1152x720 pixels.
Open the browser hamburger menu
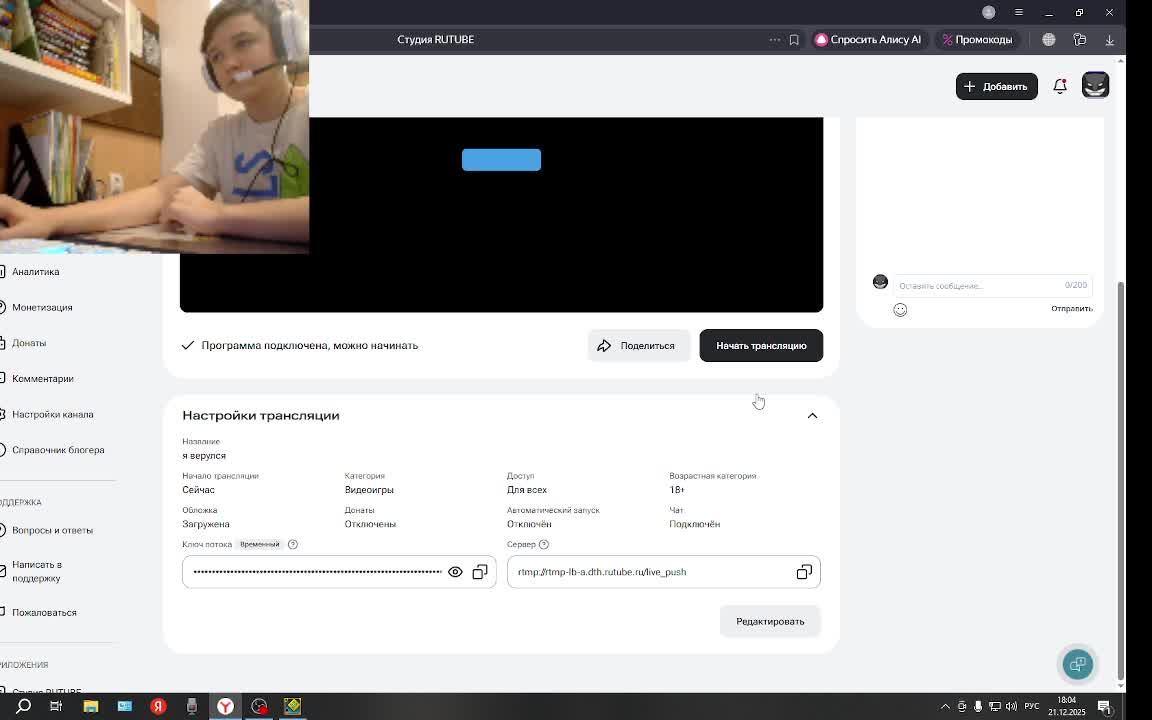1018,12
